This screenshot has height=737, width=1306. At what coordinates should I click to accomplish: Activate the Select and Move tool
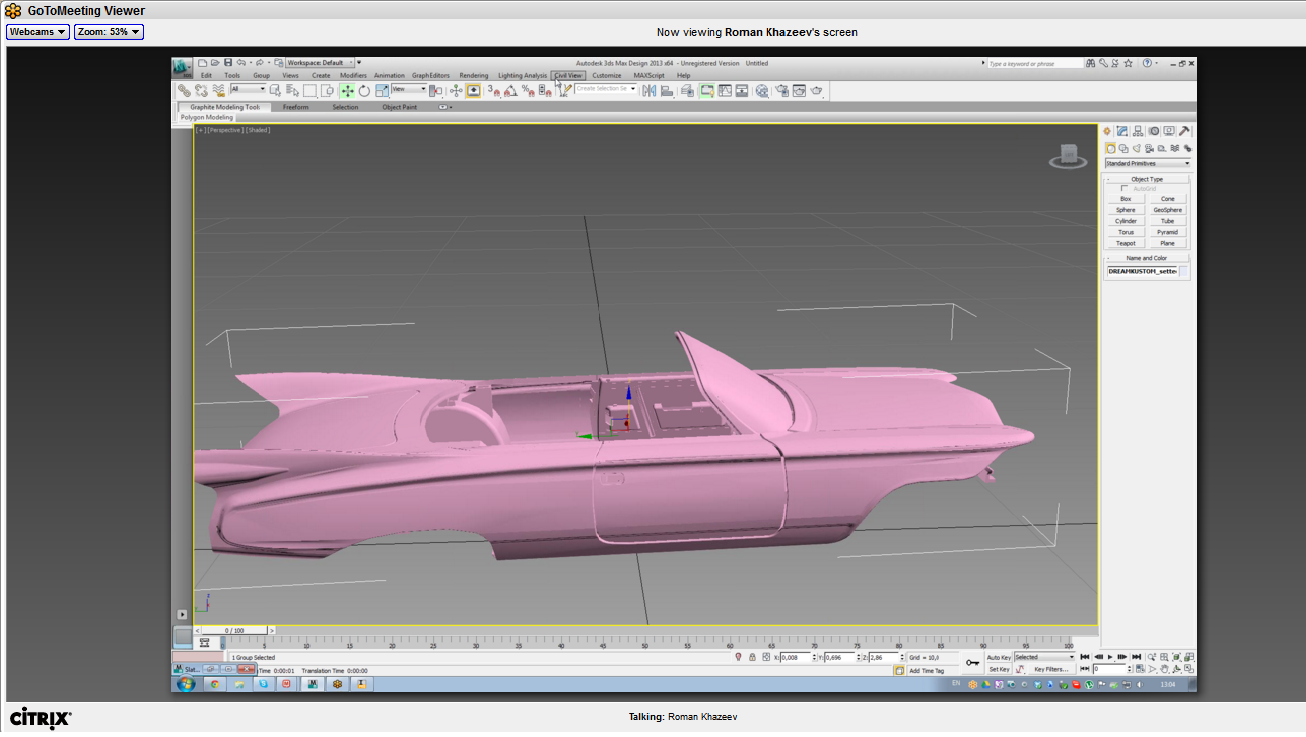click(347, 90)
